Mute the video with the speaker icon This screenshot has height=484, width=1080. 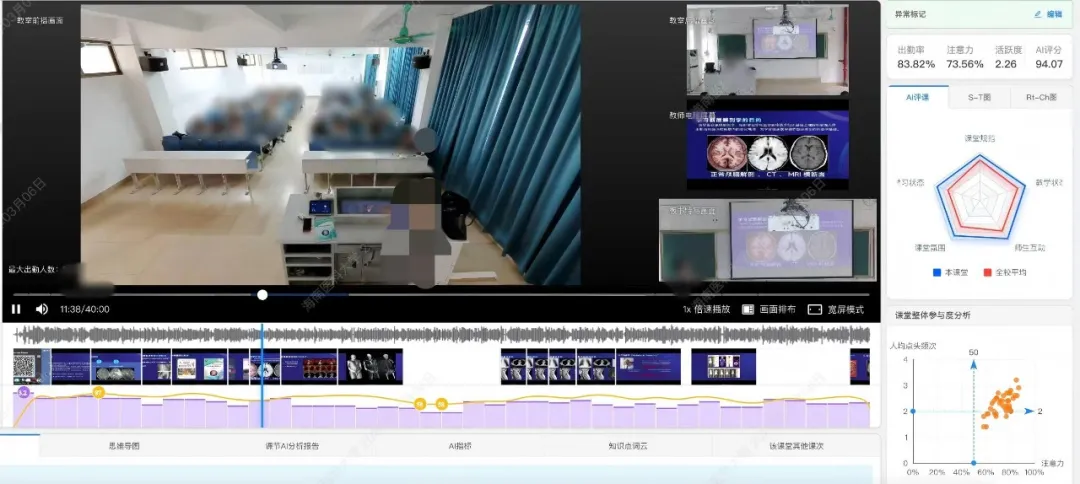(x=42, y=309)
